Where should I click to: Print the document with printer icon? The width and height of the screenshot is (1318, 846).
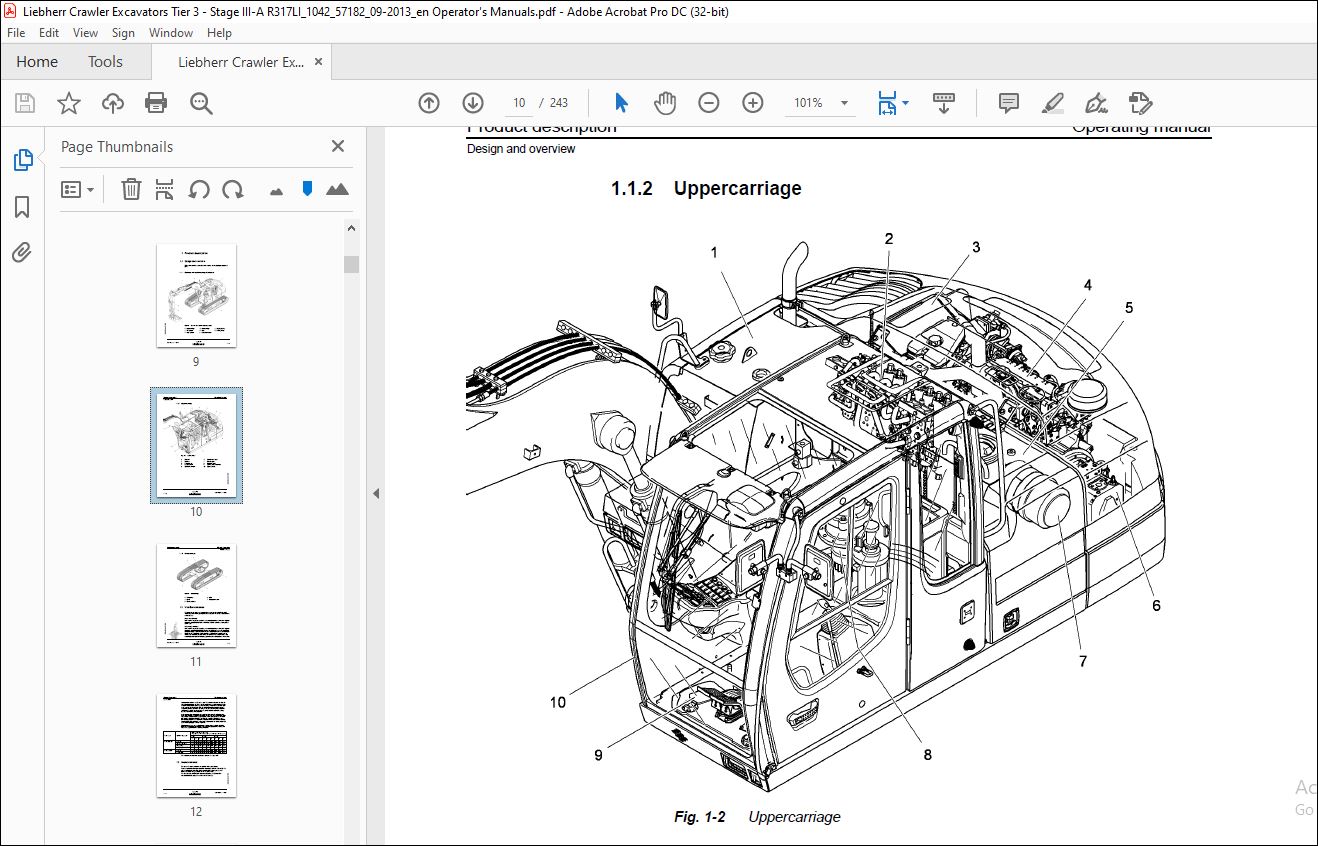point(156,103)
